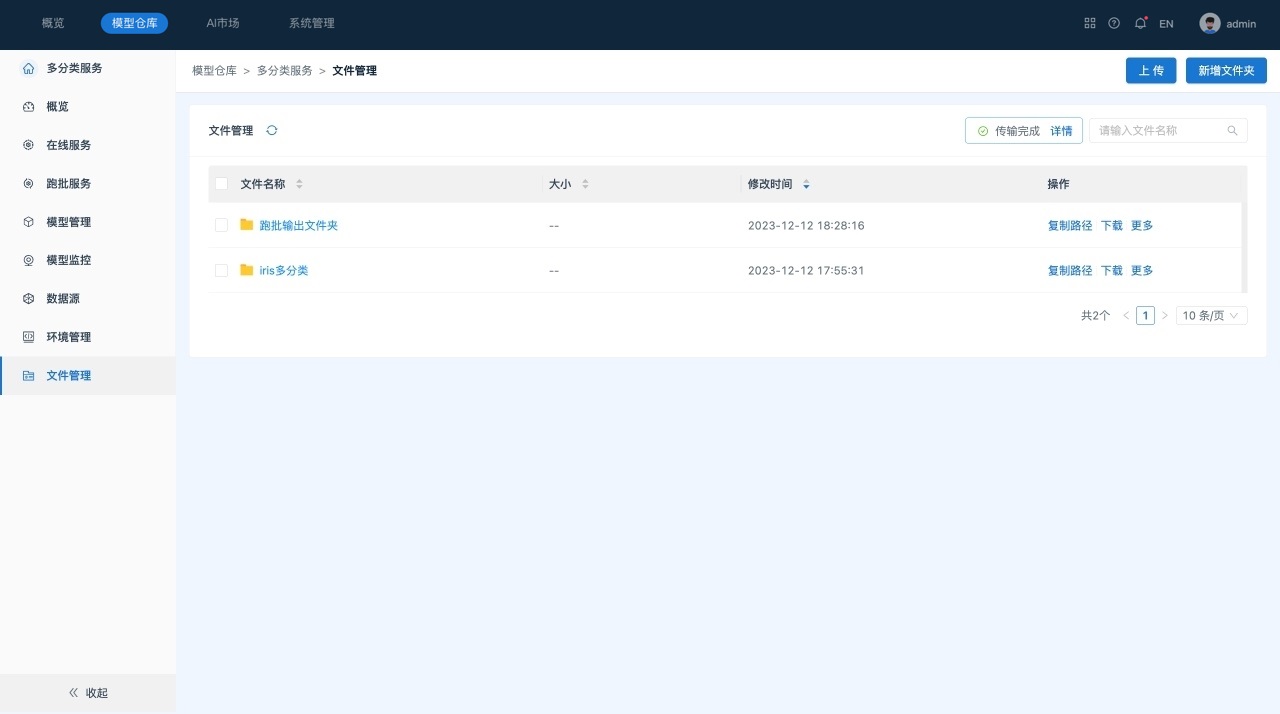Check the box for 跑批输出文件夹 row
Image resolution: width=1280 pixels, height=714 pixels.
pyautogui.click(x=222, y=225)
